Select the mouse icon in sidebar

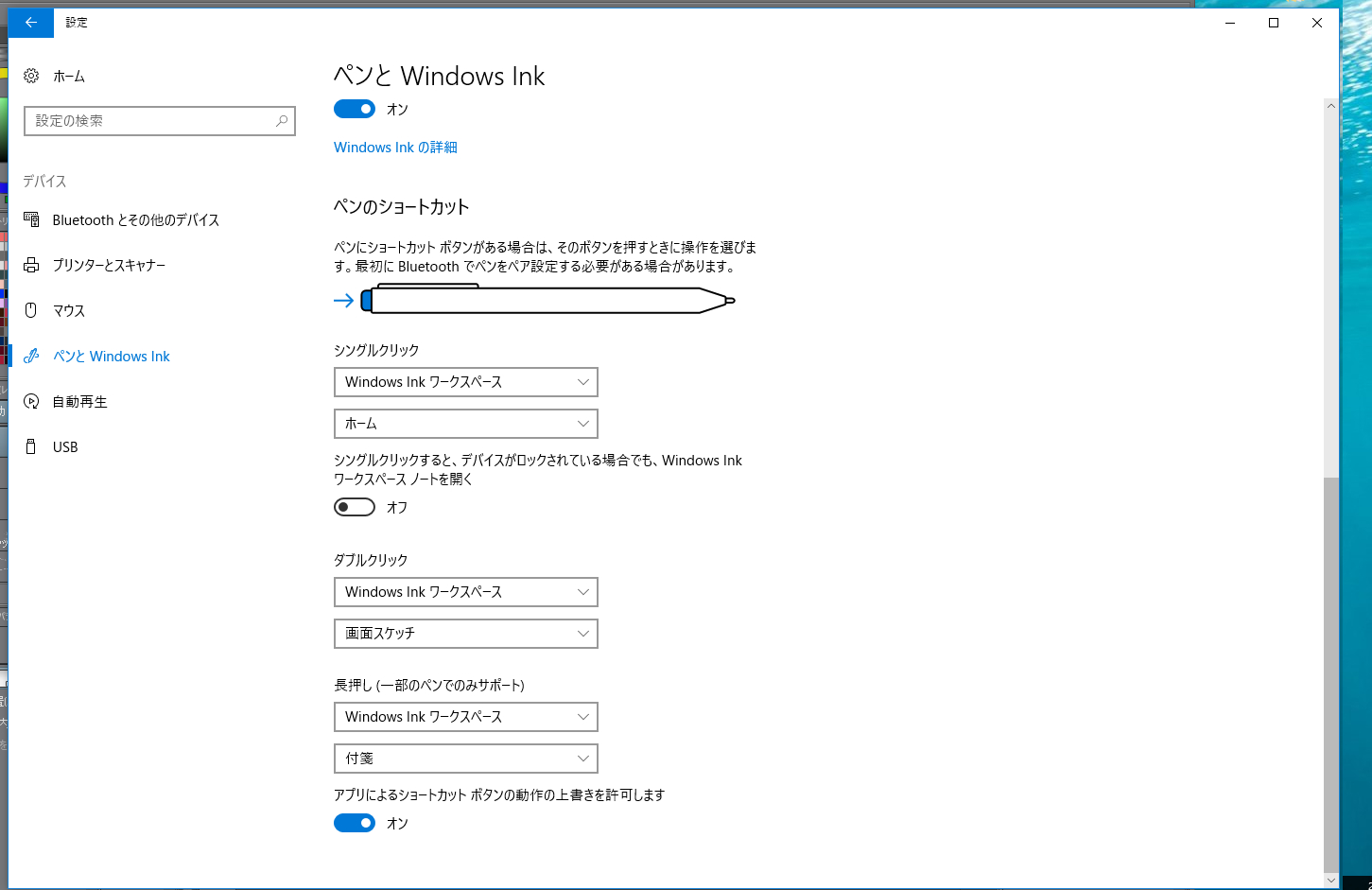click(31, 310)
